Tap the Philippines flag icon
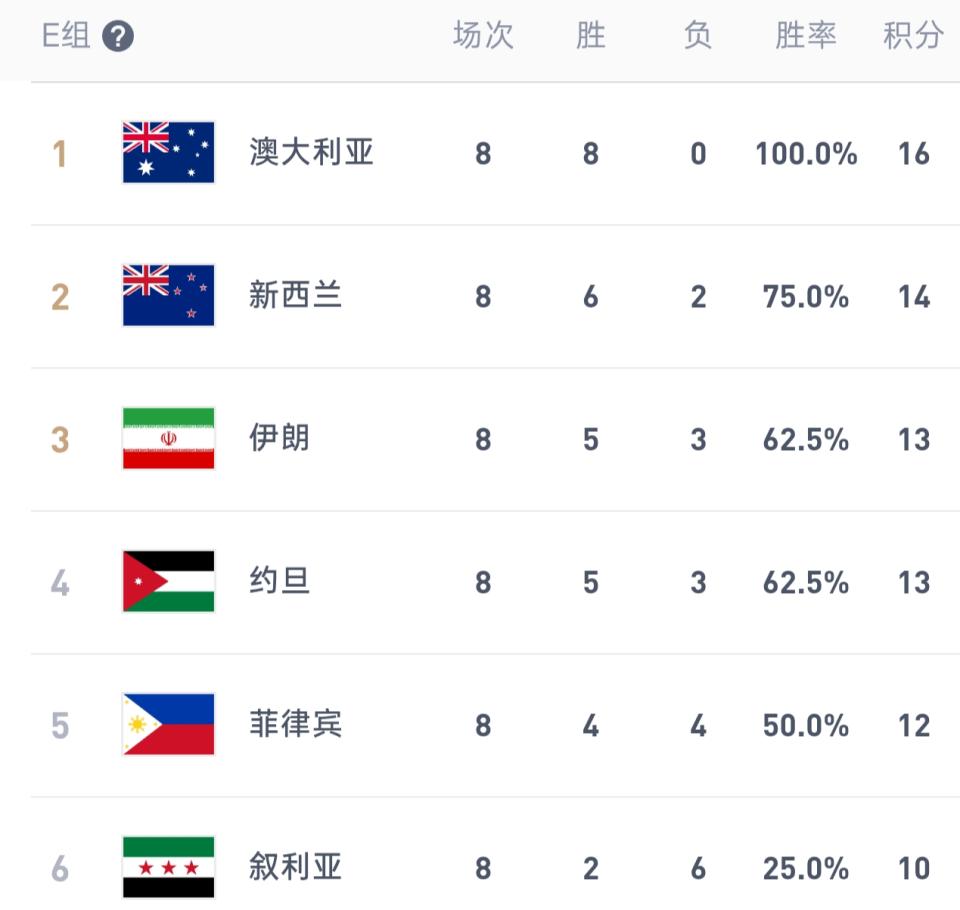Image resolution: width=960 pixels, height=910 pixels. click(x=168, y=724)
